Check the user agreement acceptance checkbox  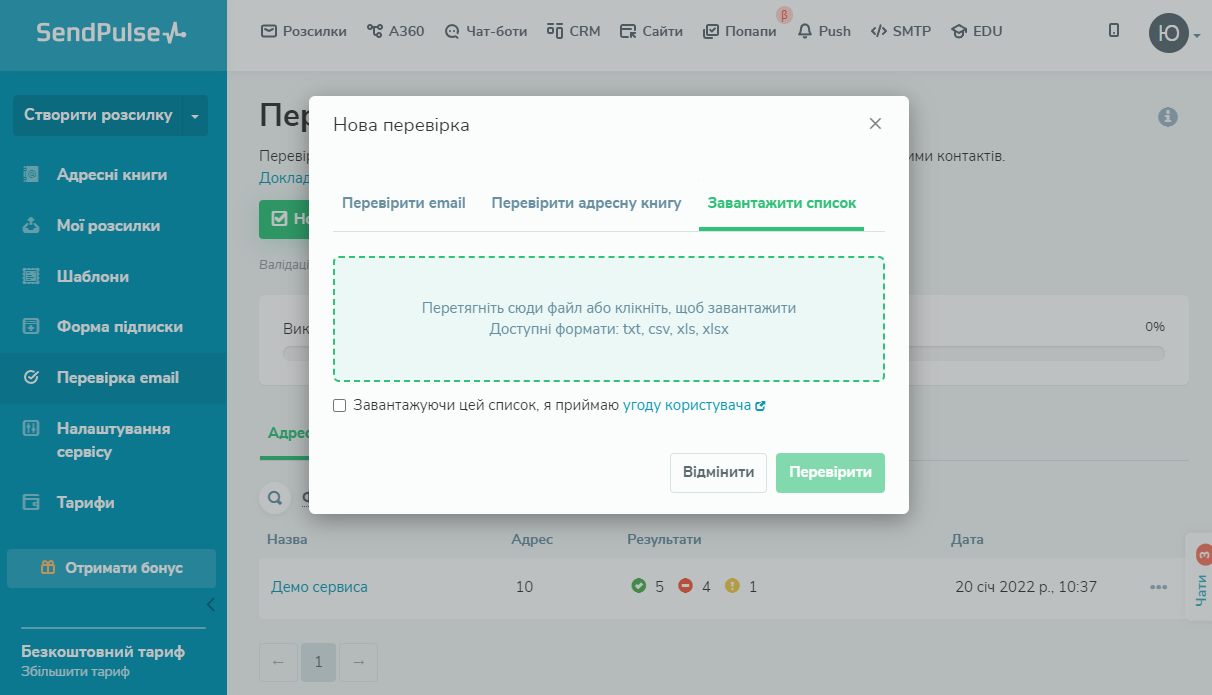(339, 404)
